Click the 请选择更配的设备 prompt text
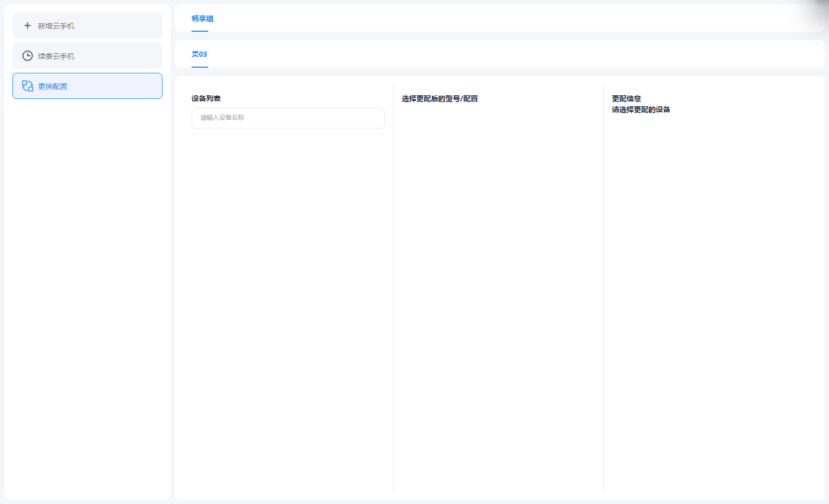 [641, 109]
